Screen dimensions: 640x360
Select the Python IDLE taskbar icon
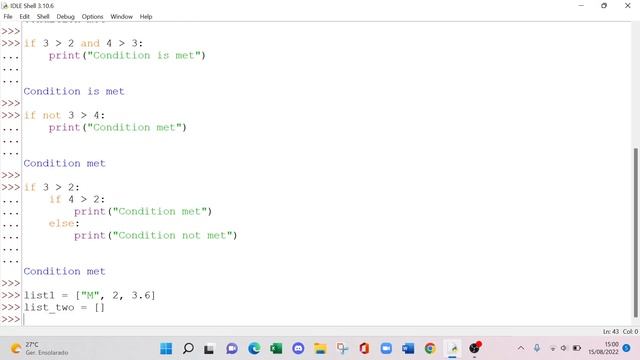point(452,349)
